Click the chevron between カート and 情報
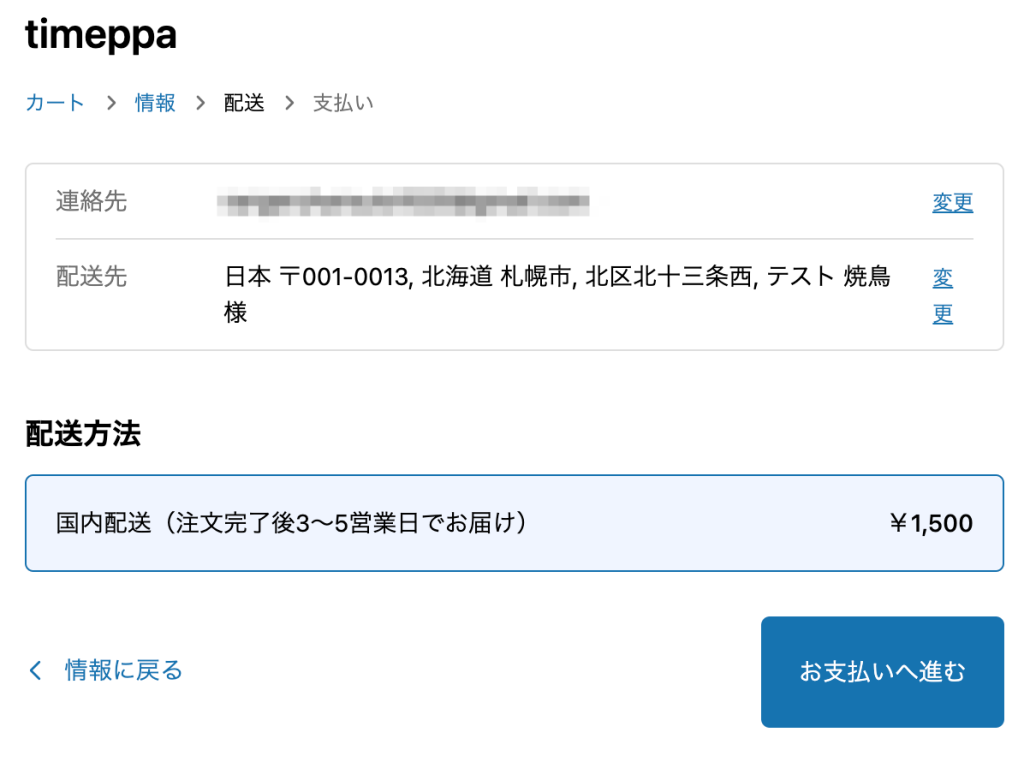Image resolution: width=1024 pixels, height=762 pixels. tap(110, 102)
